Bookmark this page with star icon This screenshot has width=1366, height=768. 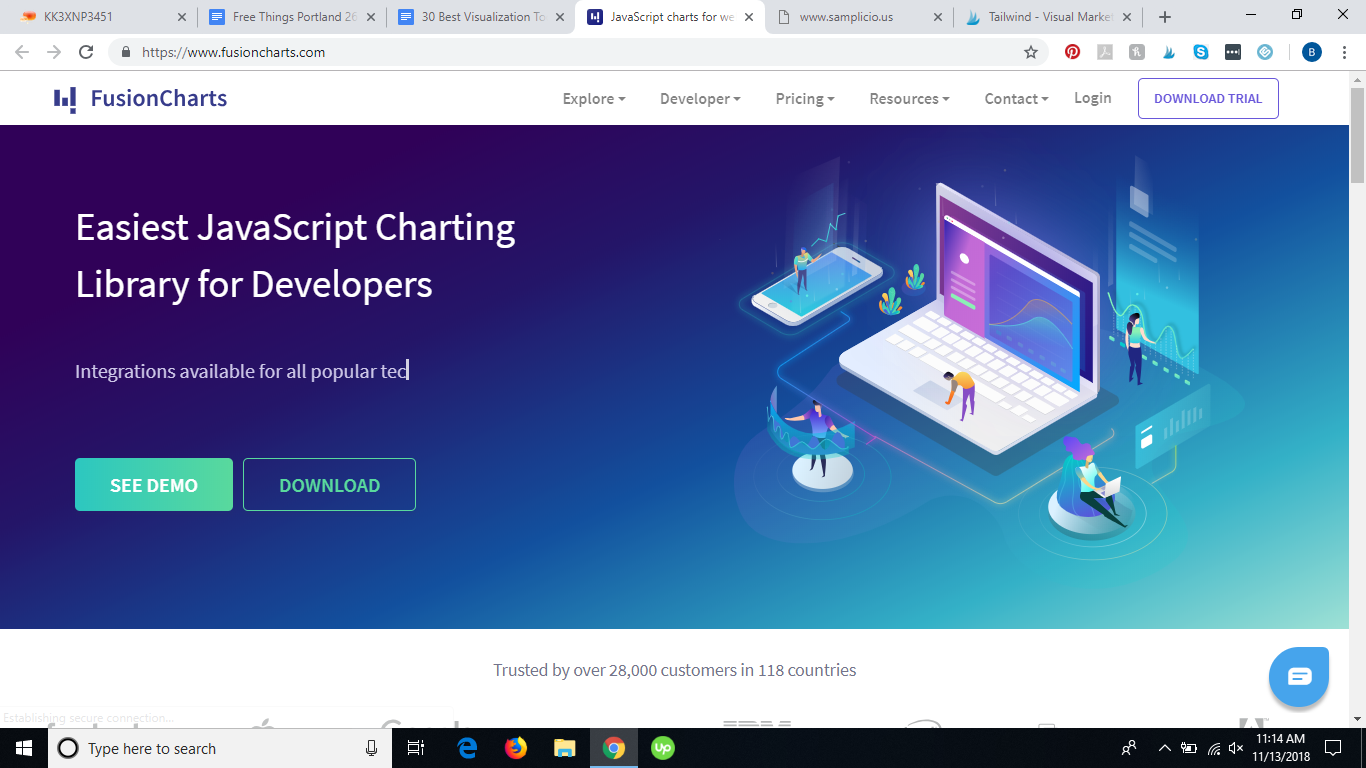[x=1031, y=52]
